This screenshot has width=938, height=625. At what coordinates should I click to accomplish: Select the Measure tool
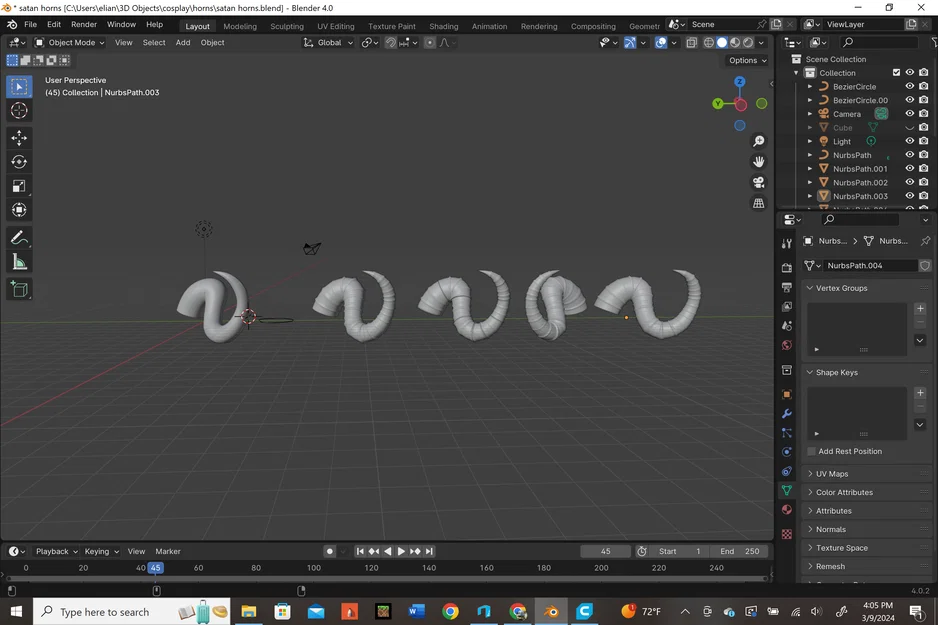point(19,262)
